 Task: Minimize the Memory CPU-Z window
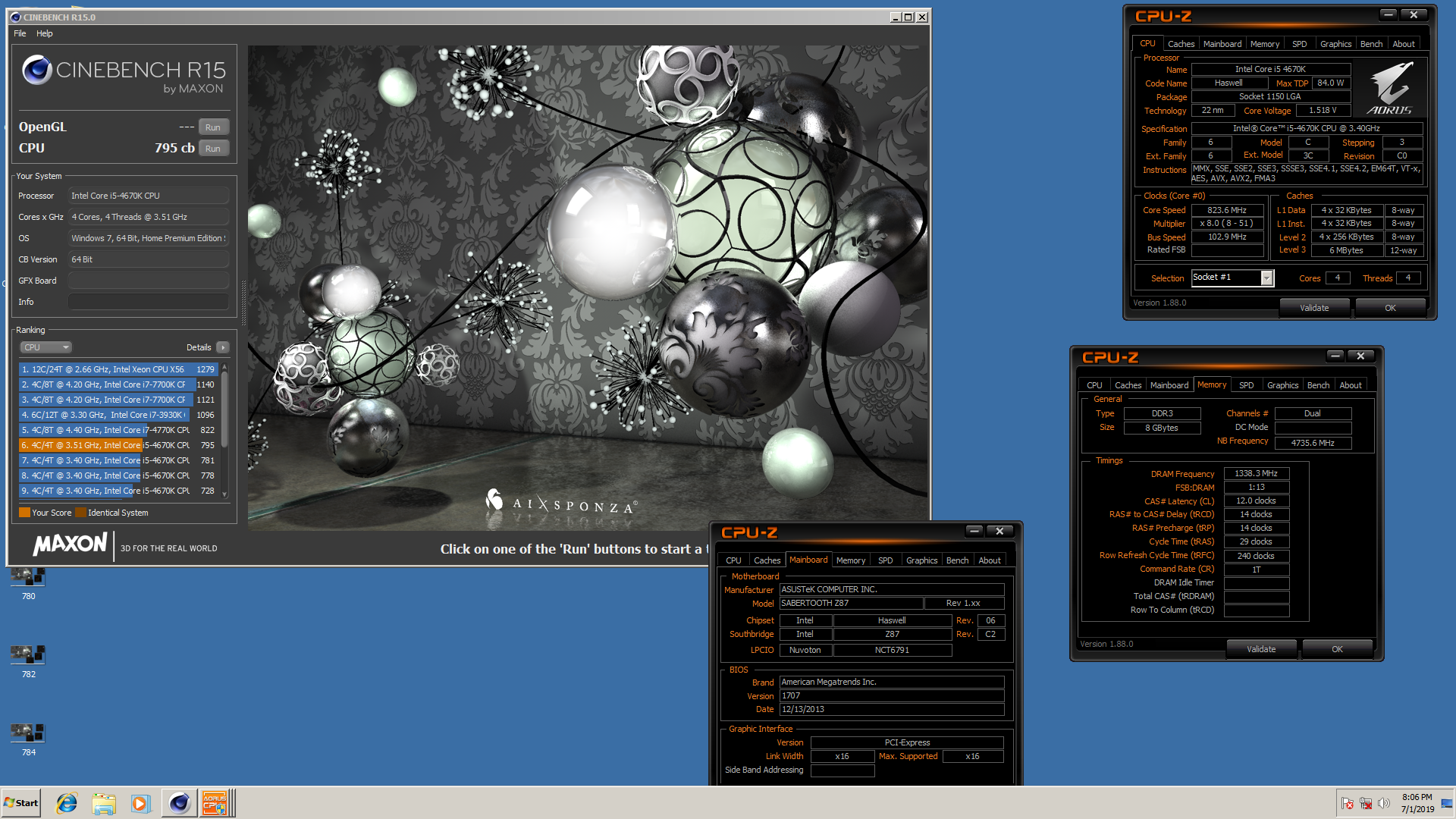tap(1335, 356)
